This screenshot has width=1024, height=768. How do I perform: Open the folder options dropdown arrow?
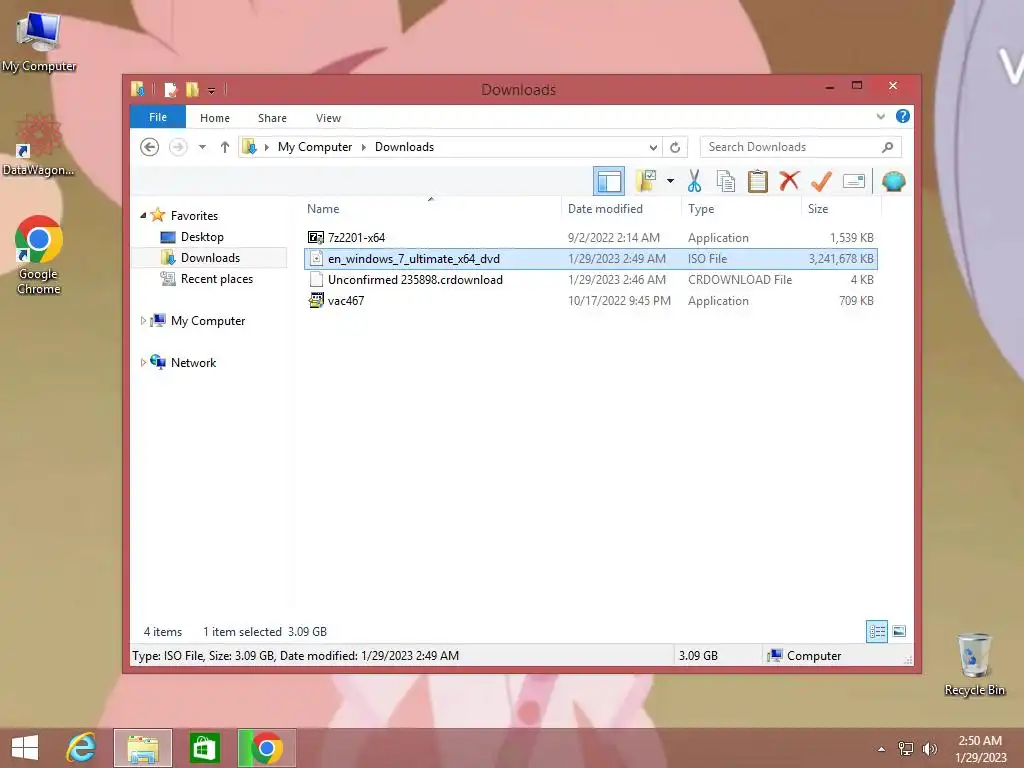click(670, 181)
